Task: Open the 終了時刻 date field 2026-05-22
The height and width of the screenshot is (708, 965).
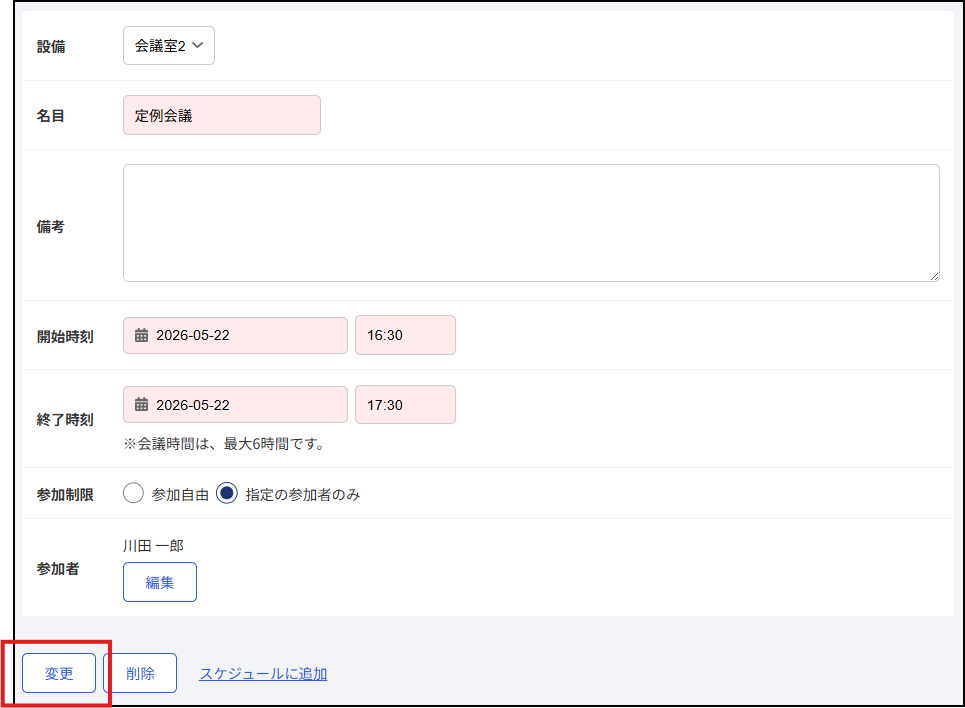Action: tap(235, 404)
